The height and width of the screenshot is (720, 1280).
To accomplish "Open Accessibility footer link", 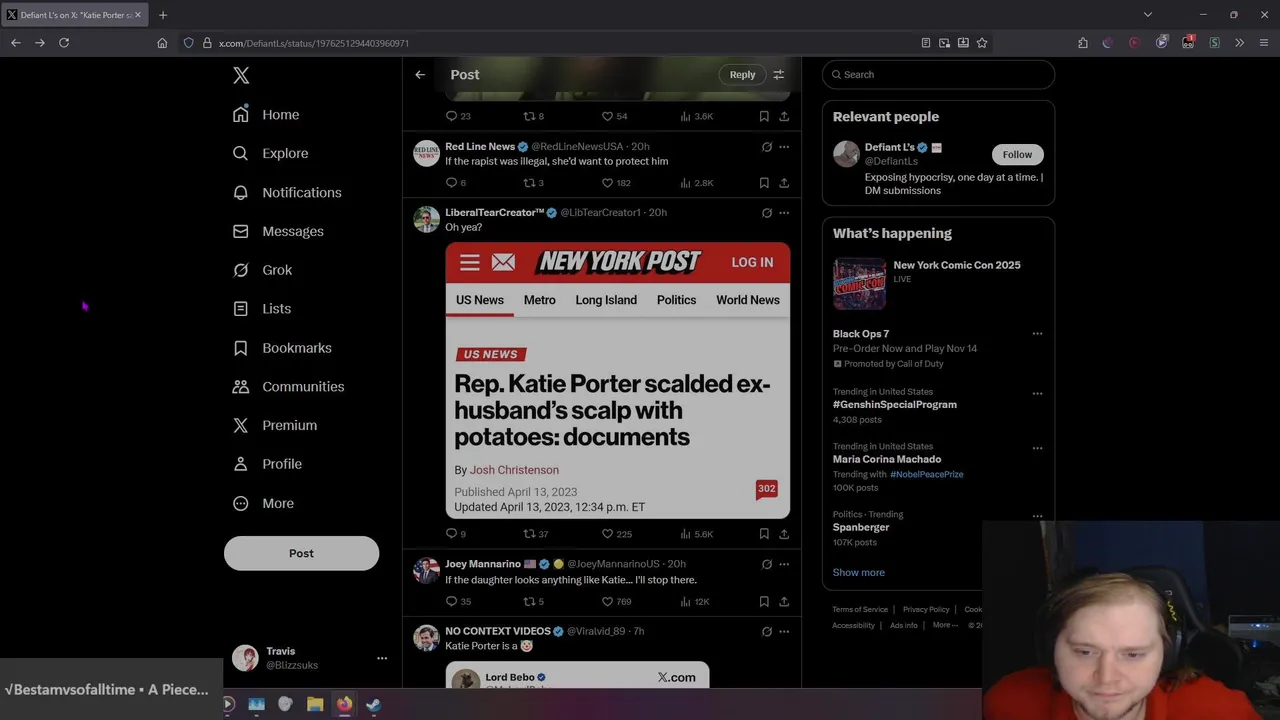I will [853, 626].
